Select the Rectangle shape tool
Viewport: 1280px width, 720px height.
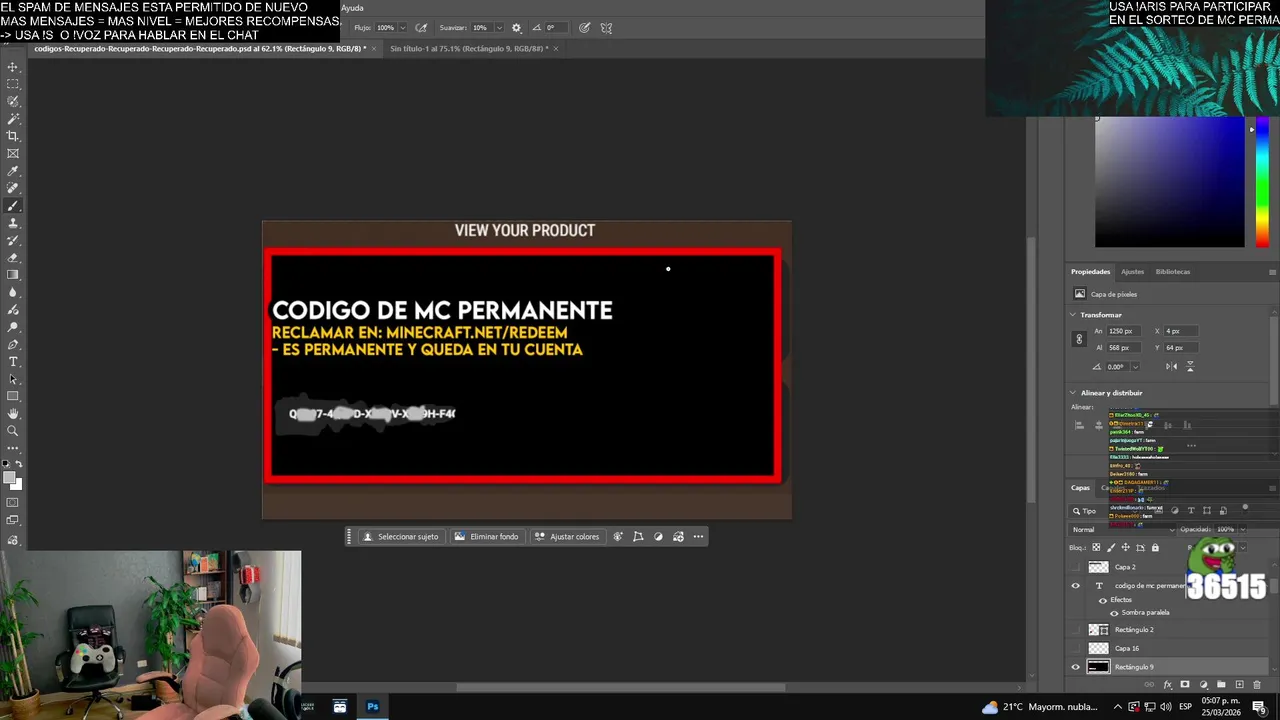coord(13,396)
